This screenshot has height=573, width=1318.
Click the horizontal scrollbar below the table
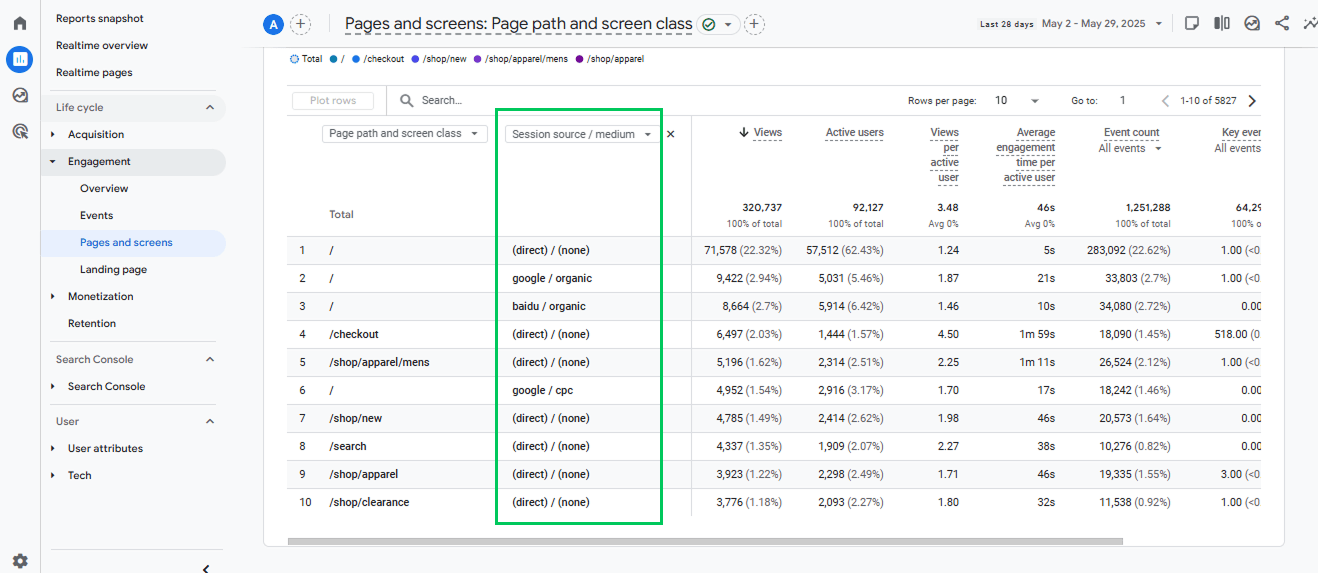[x=705, y=541]
